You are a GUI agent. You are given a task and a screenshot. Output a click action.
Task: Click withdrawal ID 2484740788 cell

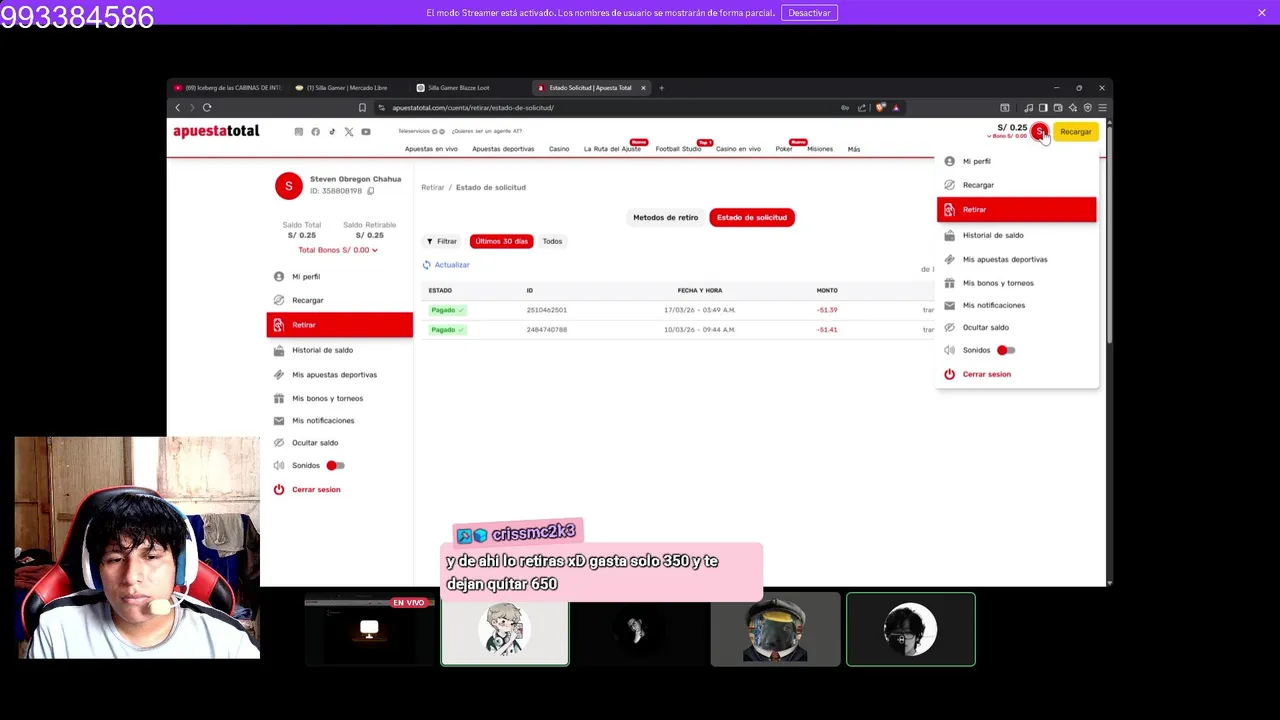[x=546, y=329]
